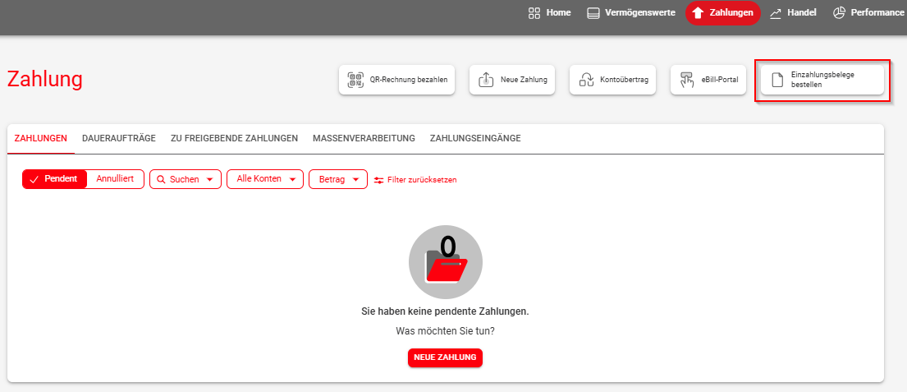907x392 pixels.
Task: Open the Alle Konten dropdown
Action: pos(265,179)
